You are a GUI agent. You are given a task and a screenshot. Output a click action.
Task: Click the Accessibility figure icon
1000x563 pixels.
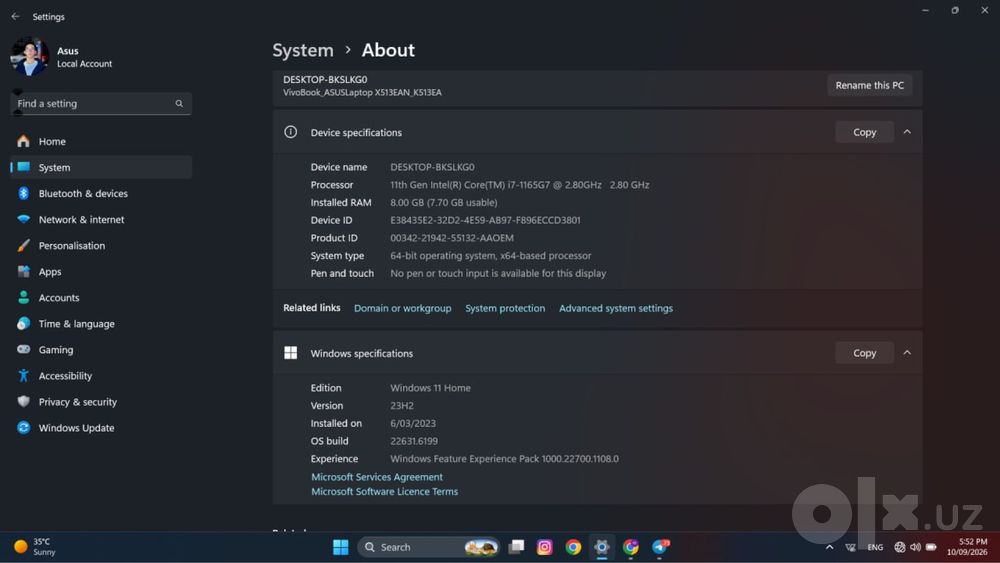[24, 376]
